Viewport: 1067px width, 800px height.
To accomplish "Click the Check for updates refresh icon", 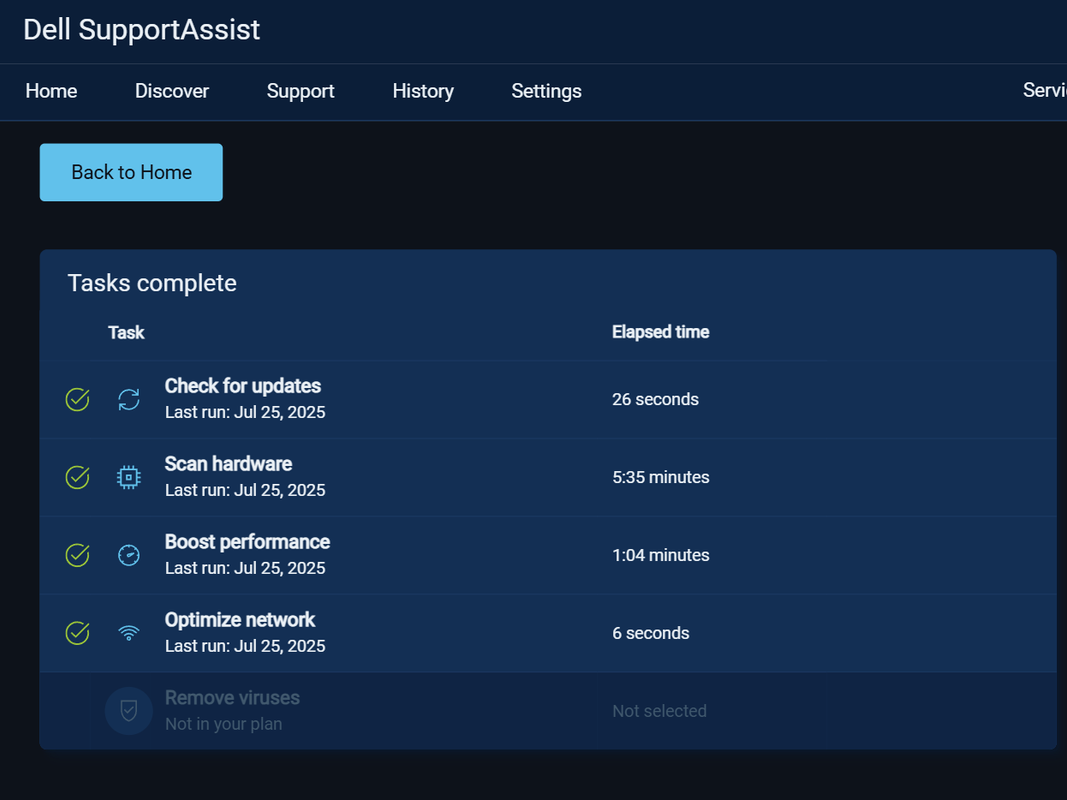I will coord(129,399).
